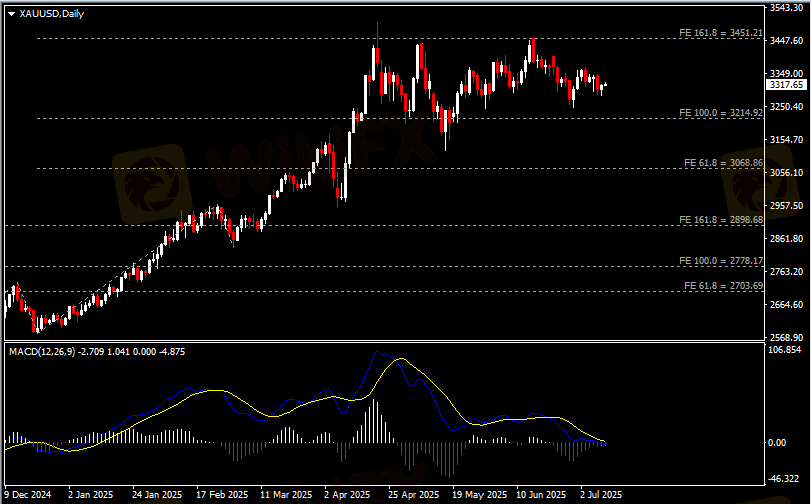The image size is (811, 504).
Task: Click the 3154.70 price scale value
Action: (786, 140)
